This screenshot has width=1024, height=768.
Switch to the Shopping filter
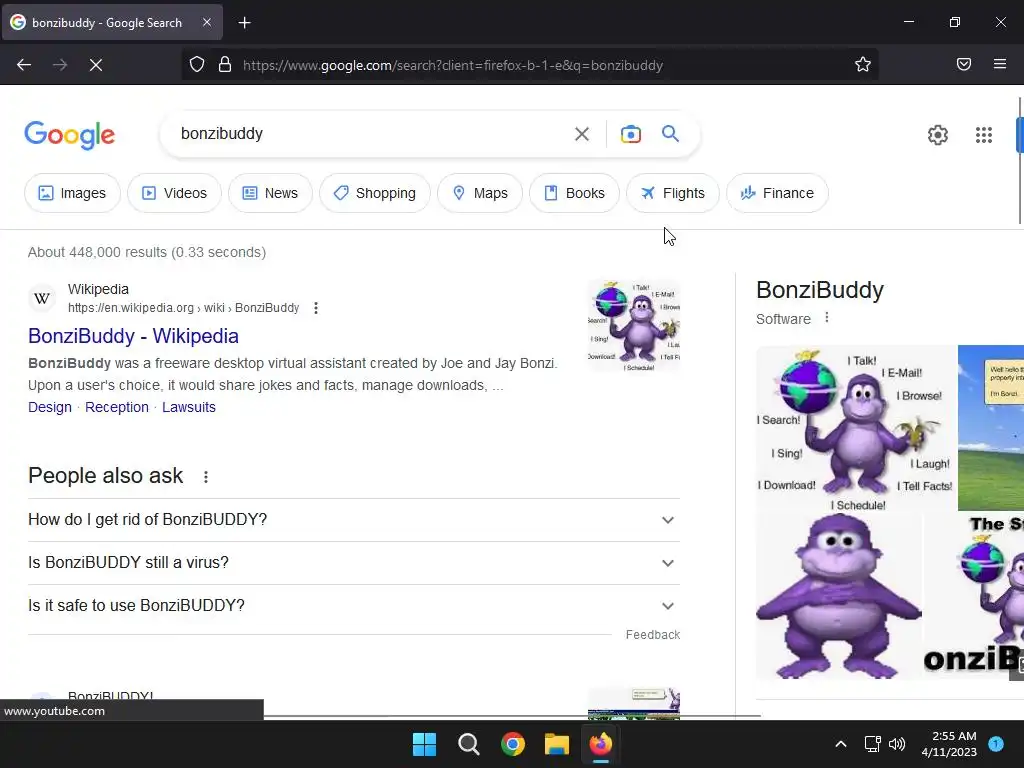[x=375, y=193]
